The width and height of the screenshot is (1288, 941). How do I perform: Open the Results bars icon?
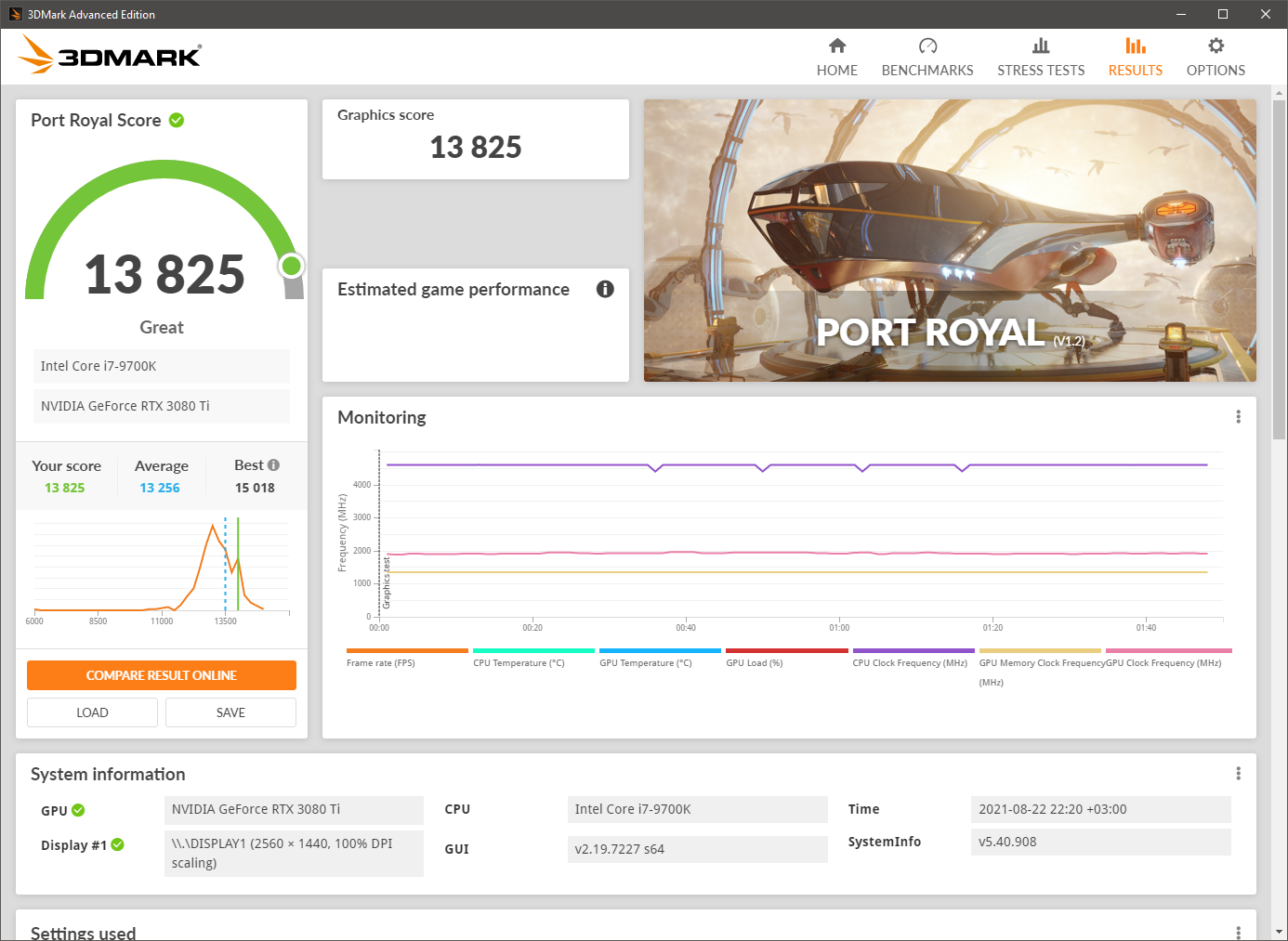pos(1136,46)
